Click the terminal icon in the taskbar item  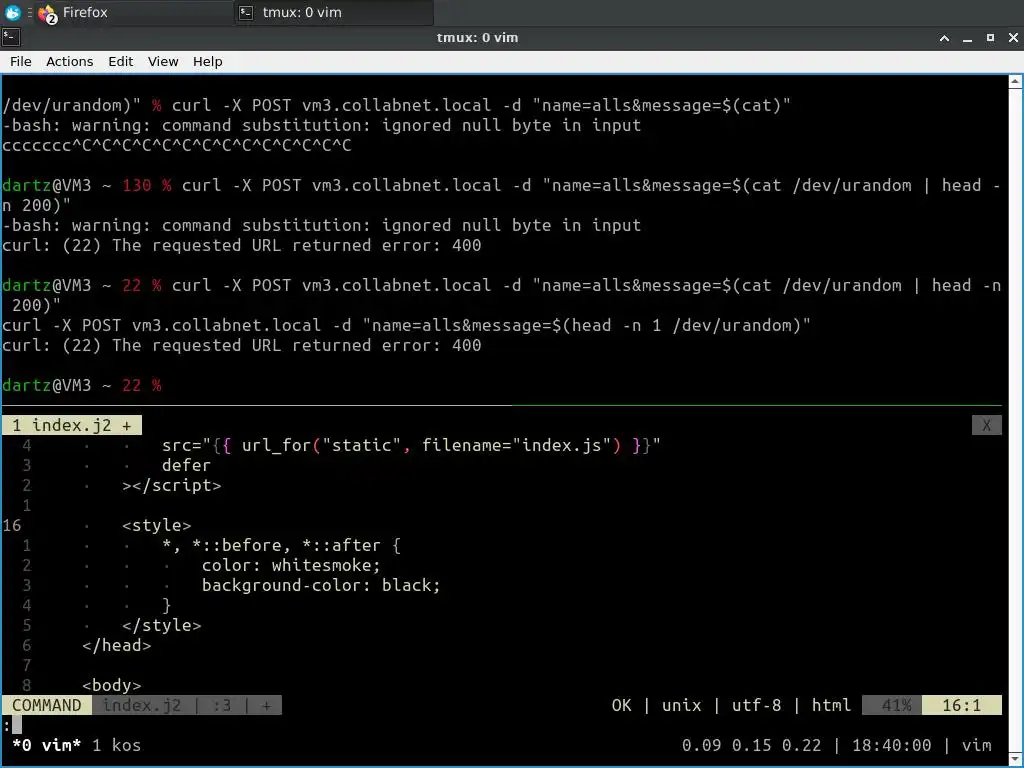[246, 12]
